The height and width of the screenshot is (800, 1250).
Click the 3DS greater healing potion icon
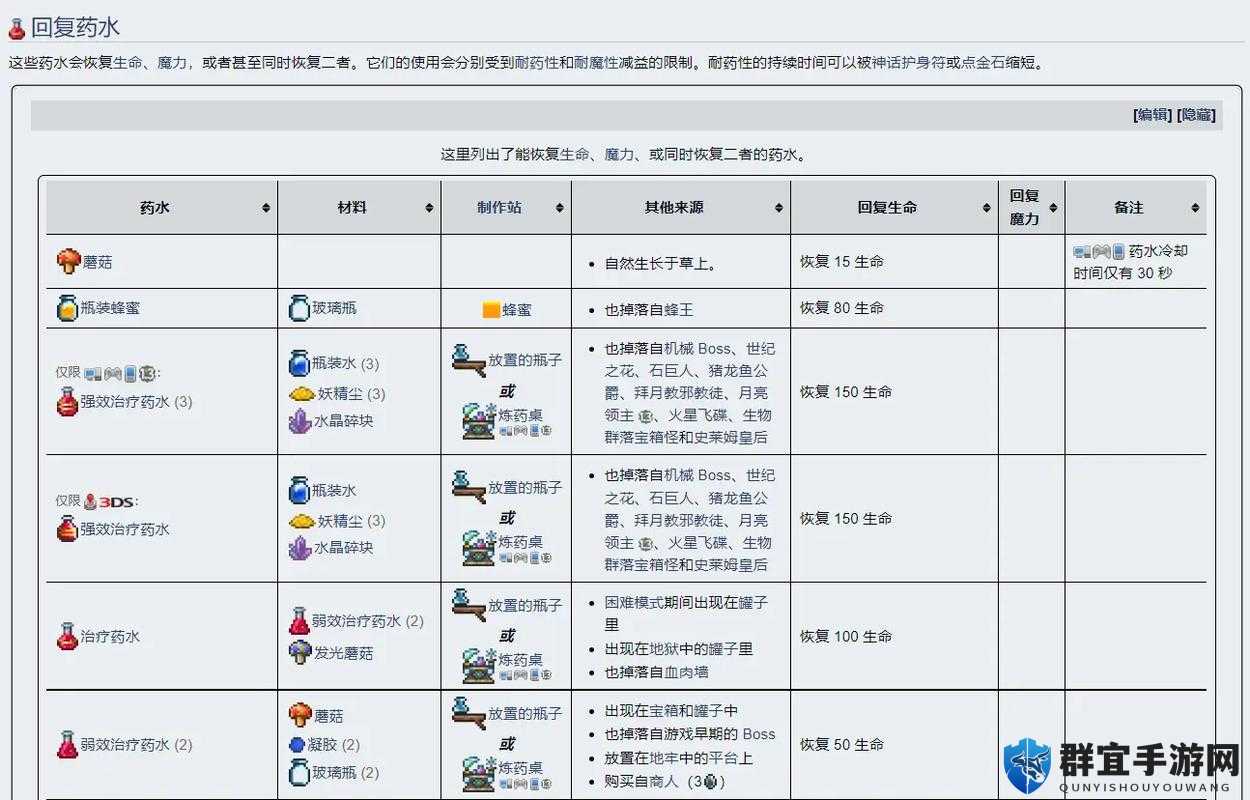coord(67,529)
